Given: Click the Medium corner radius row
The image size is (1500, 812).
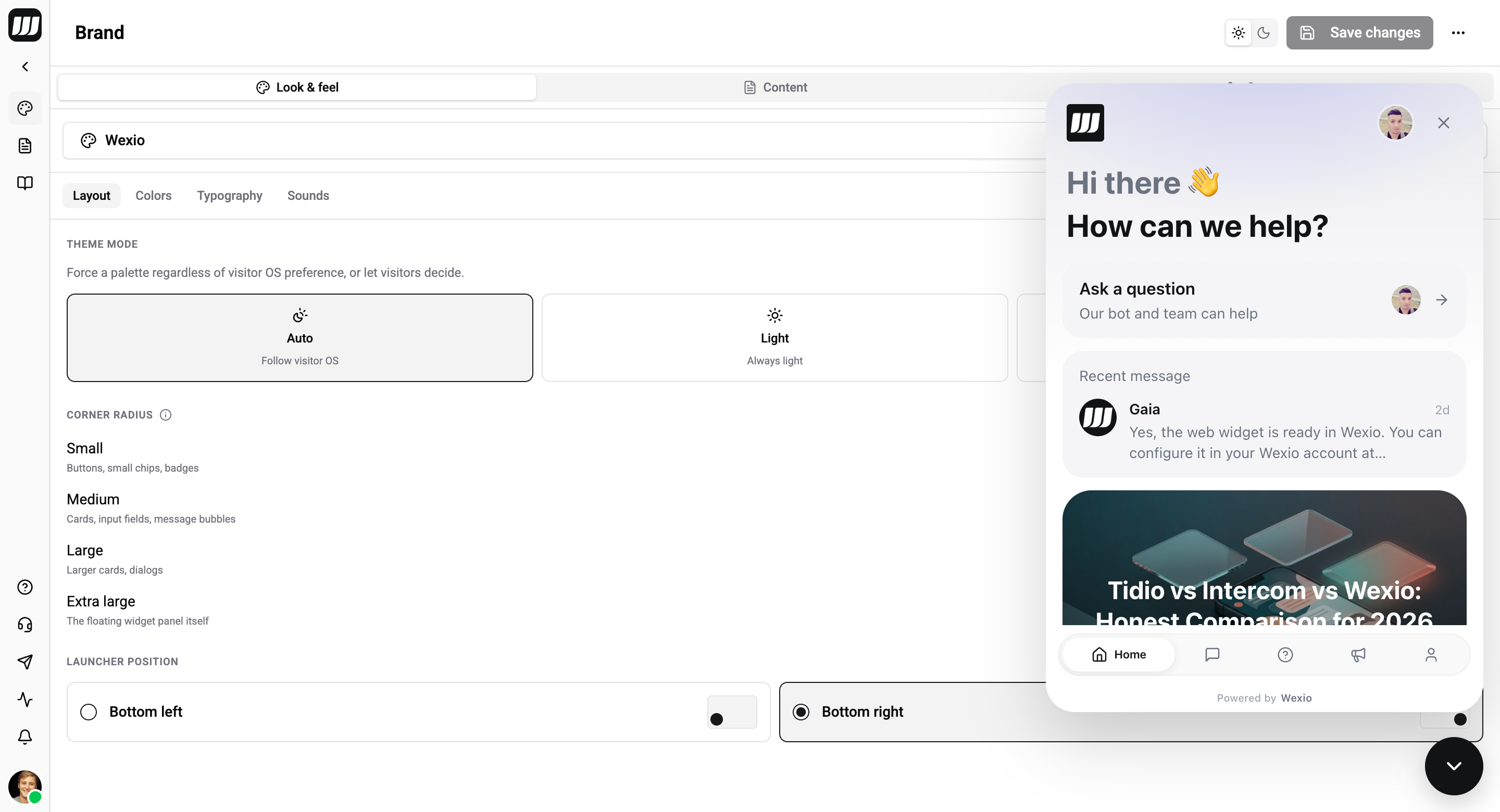Looking at the screenshot, I should click(x=151, y=508).
